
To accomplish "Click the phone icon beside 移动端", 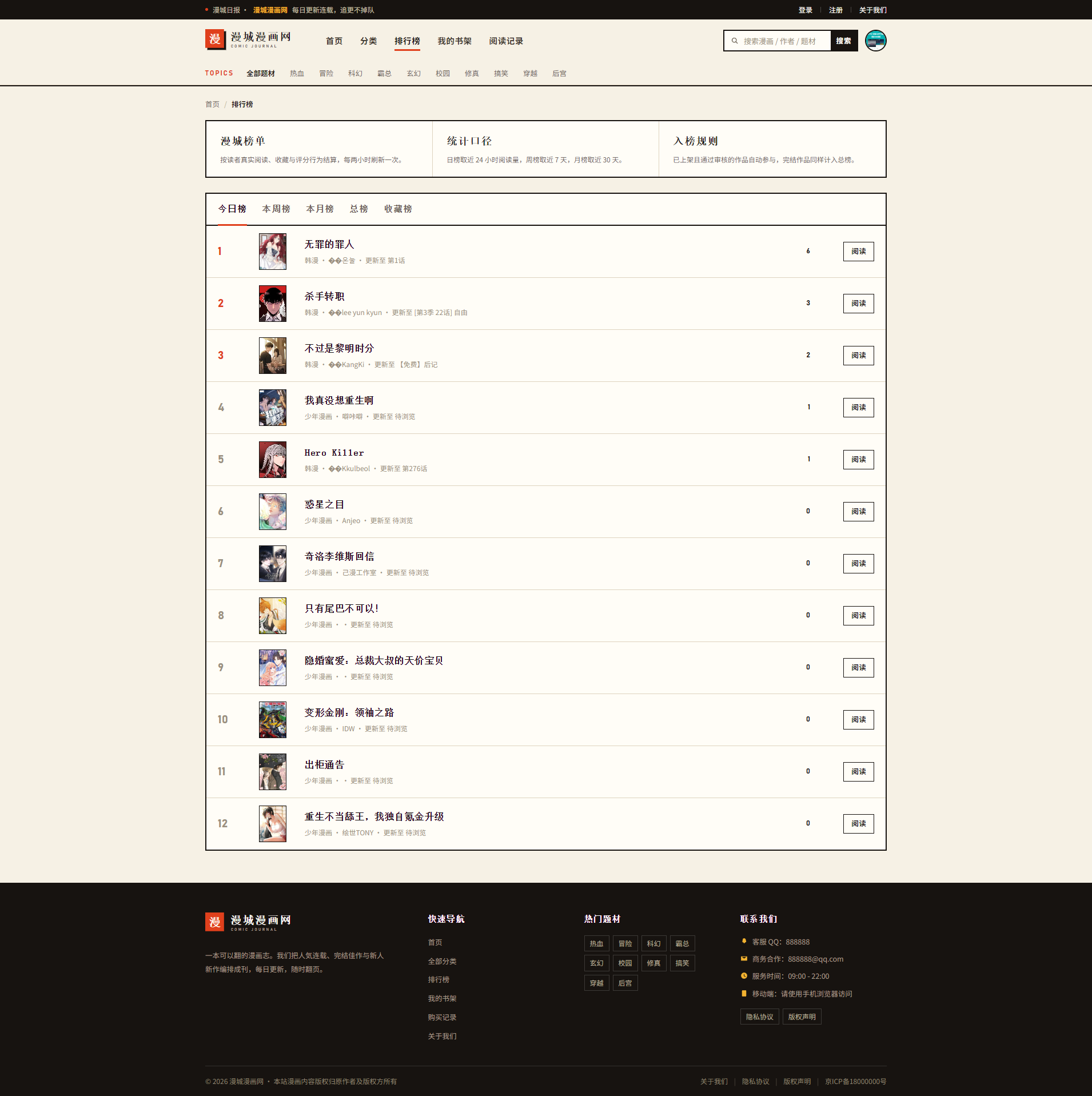I will click(x=744, y=993).
